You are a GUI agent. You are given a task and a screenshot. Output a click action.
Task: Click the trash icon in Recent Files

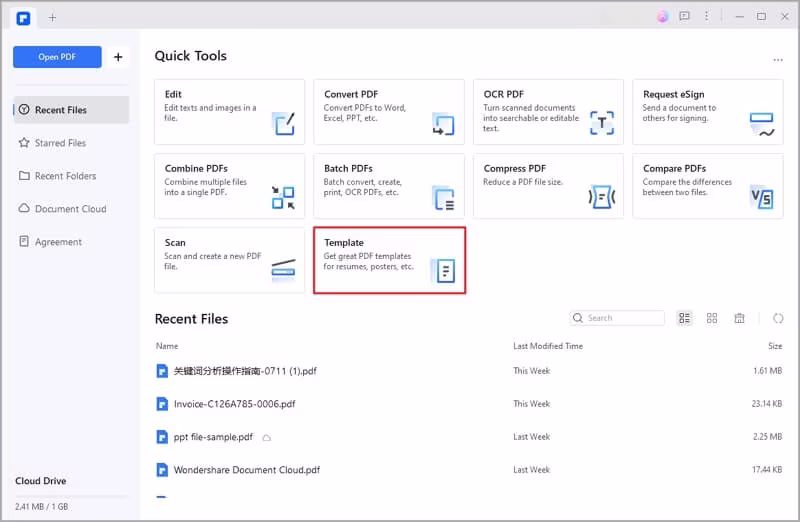pyautogui.click(x=739, y=318)
